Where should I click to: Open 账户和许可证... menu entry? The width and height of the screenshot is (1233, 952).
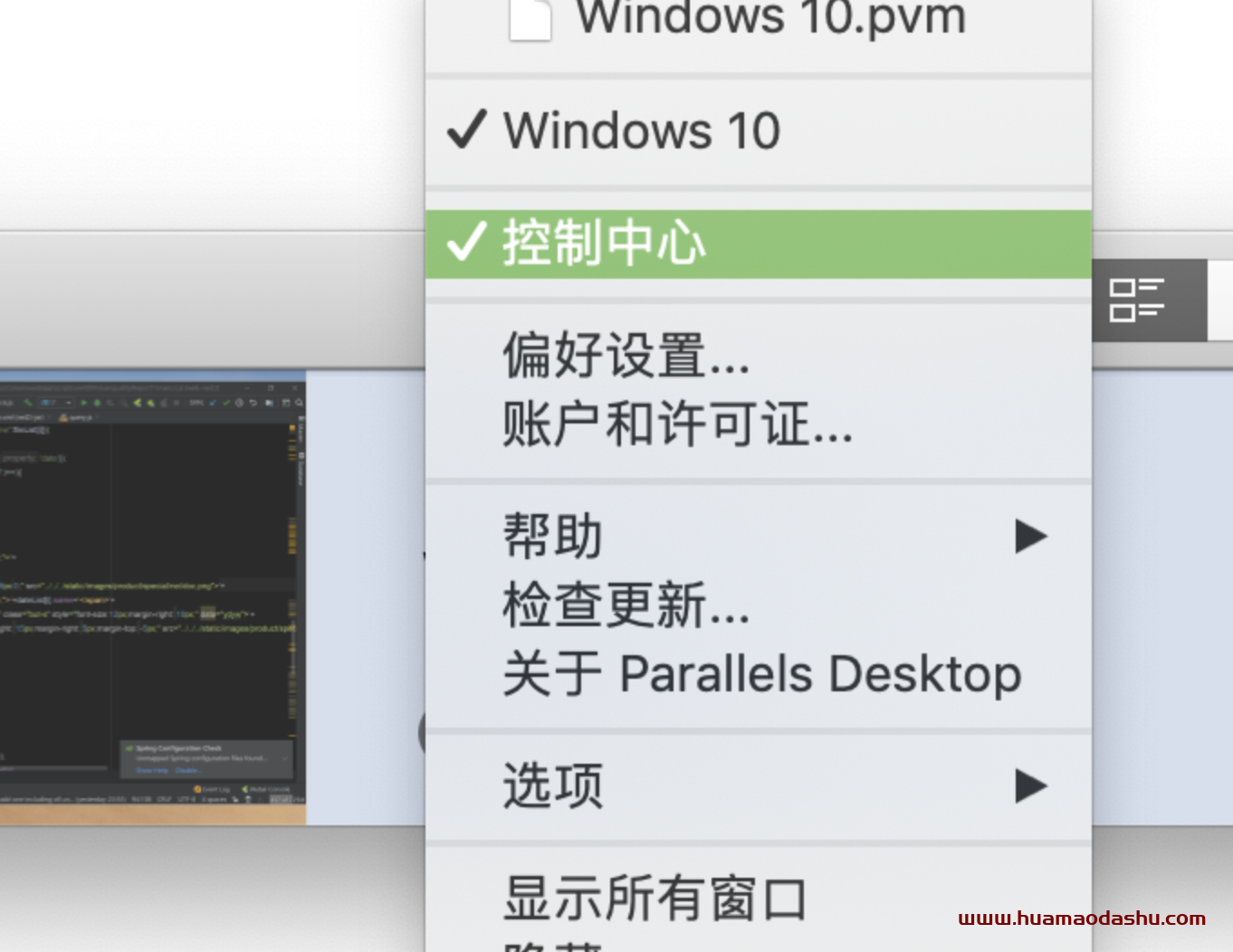point(759,424)
